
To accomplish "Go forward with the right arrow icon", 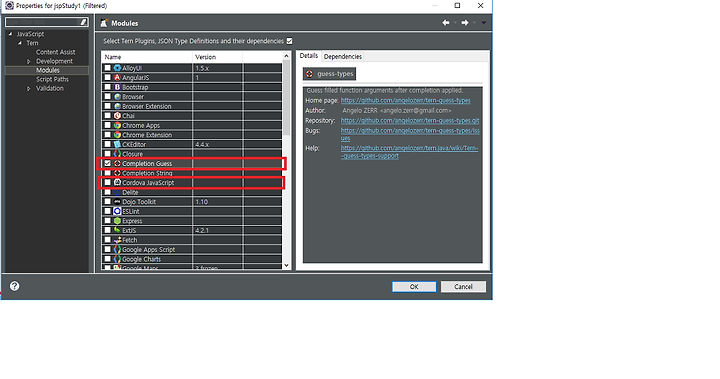I will click(465, 23).
